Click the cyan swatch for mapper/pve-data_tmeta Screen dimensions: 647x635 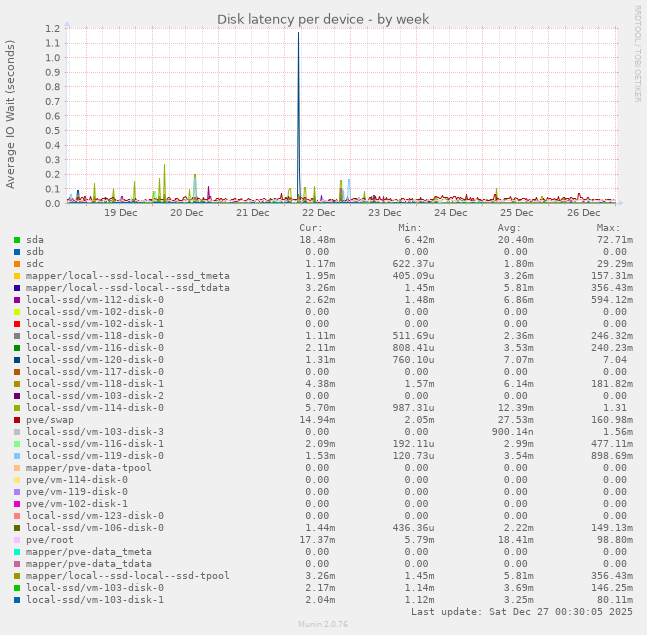[17, 552]
